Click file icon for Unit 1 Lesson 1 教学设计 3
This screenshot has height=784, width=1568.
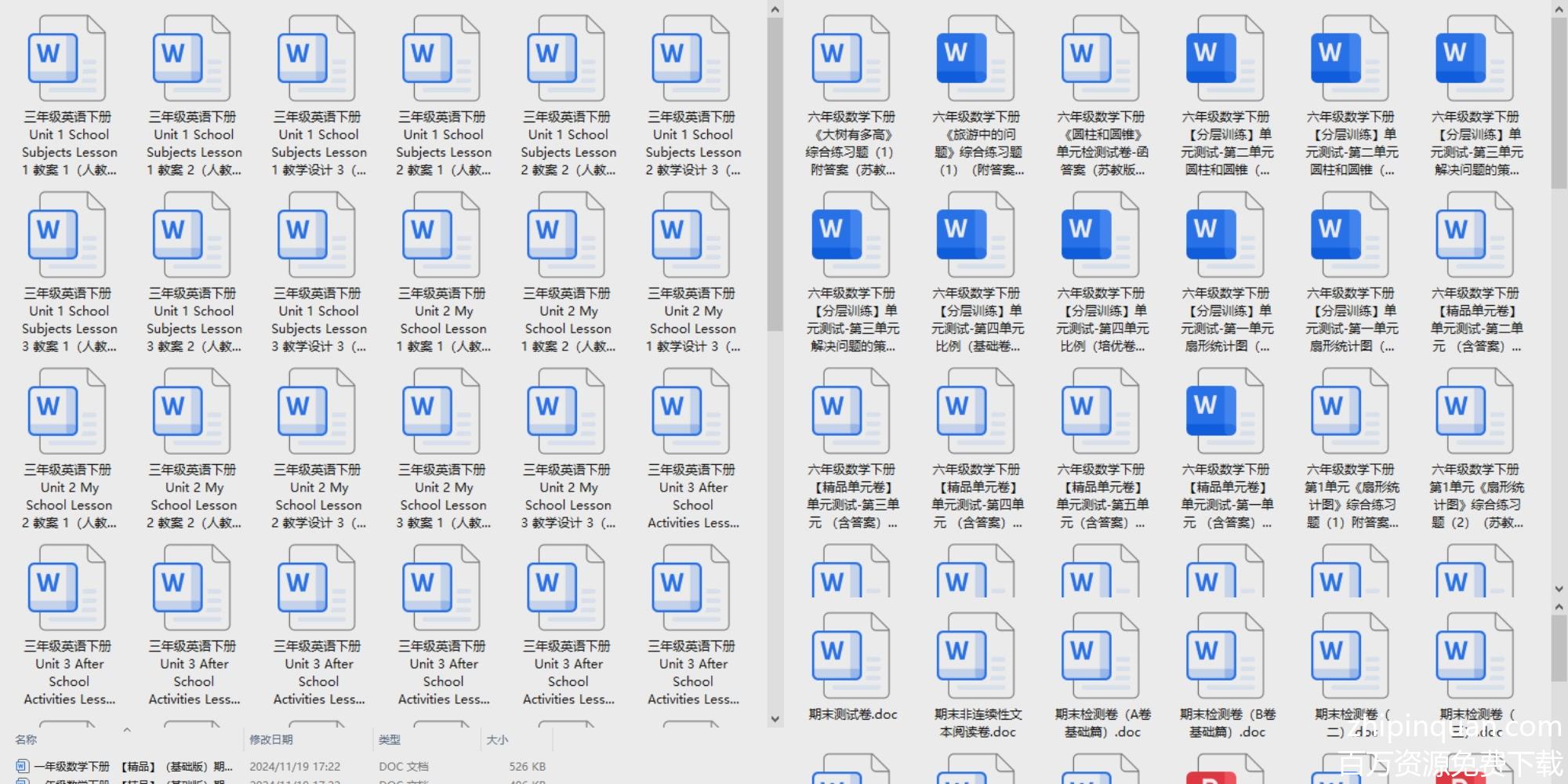pyautogui.click(x=316, y=59)
